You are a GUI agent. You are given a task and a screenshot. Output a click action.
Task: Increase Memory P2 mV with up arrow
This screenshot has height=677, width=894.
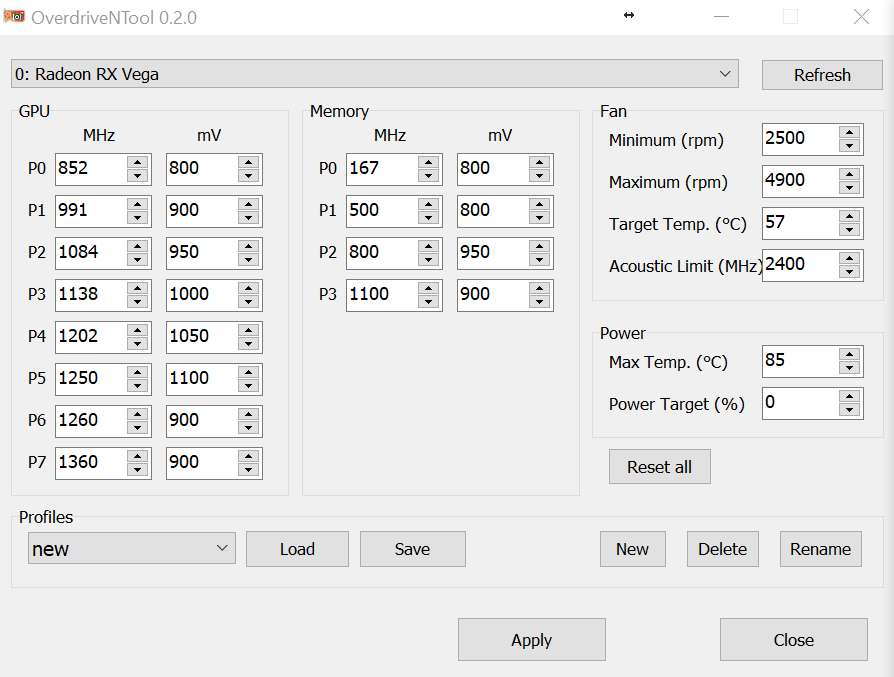tap(539, 246)
